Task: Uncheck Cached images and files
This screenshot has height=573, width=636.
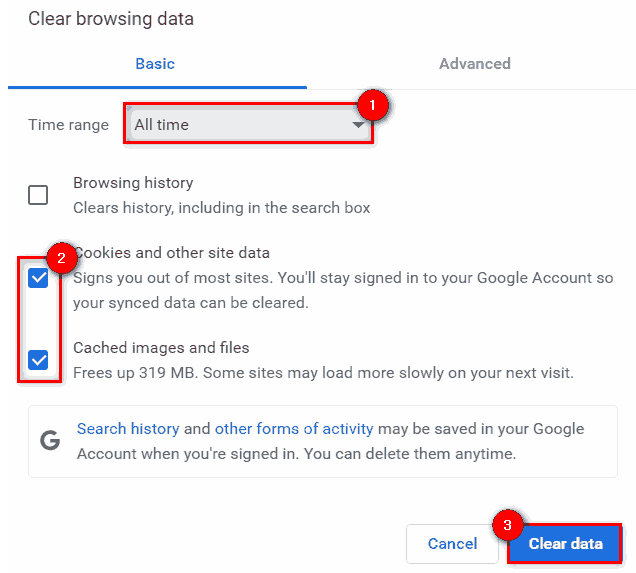Action: (x=38, y=360)
